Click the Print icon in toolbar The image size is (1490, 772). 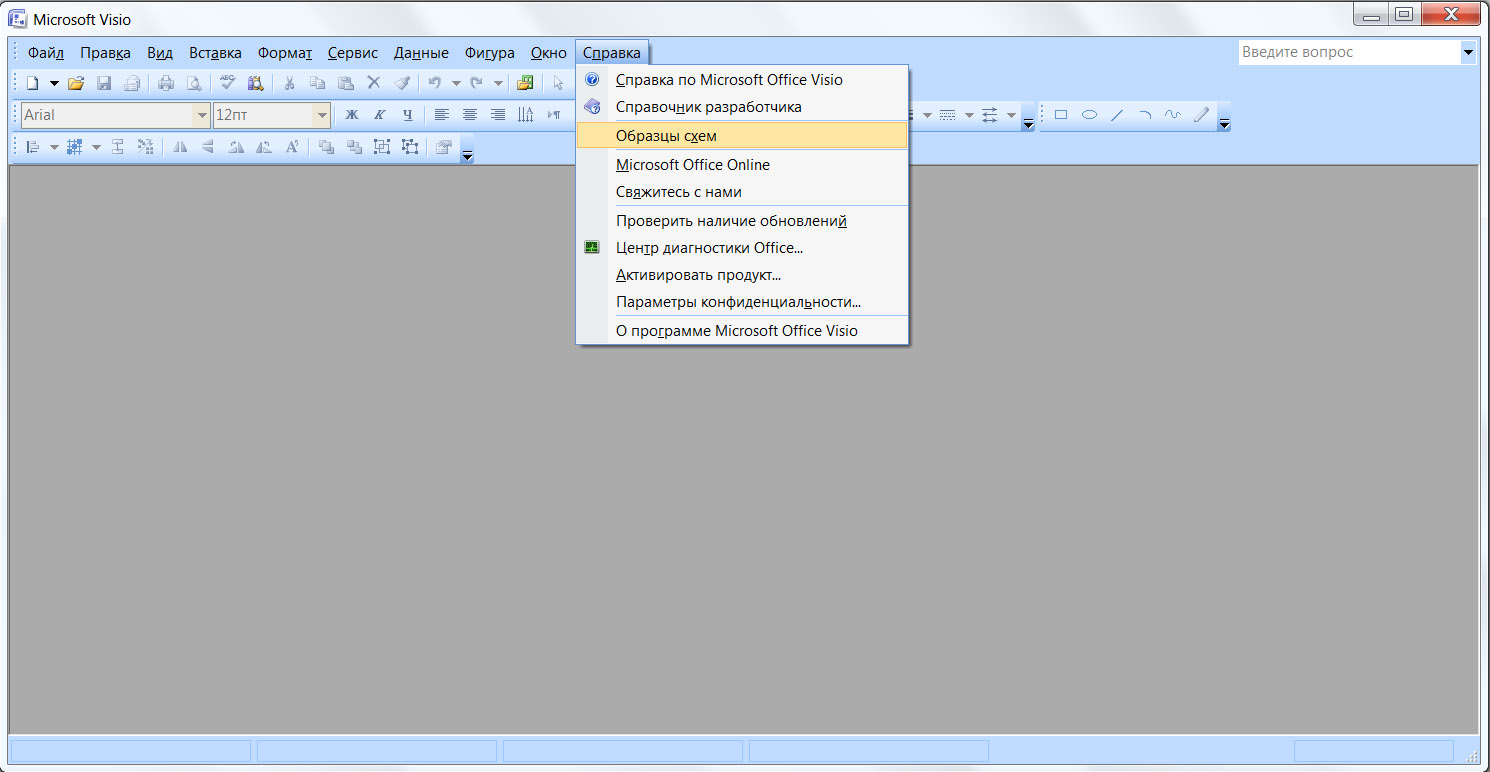tap(166, 83)
